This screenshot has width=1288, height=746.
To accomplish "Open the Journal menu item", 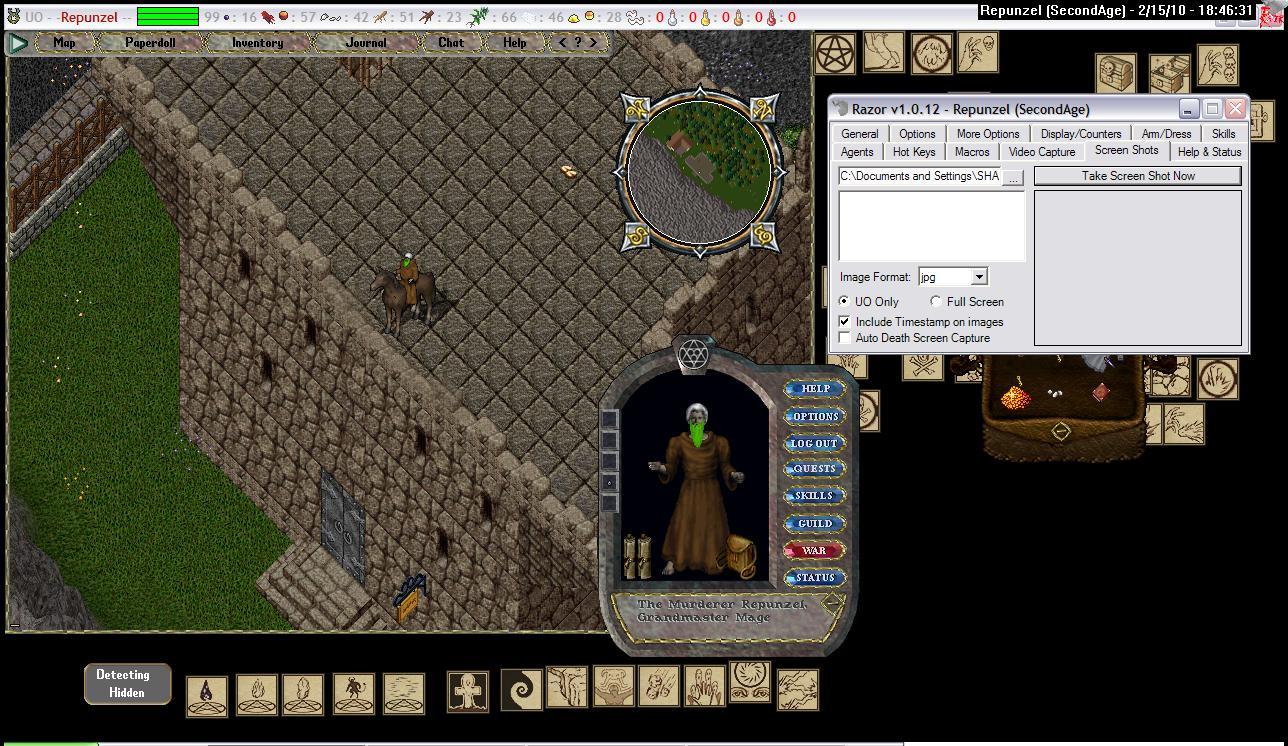I will point(366,43).
